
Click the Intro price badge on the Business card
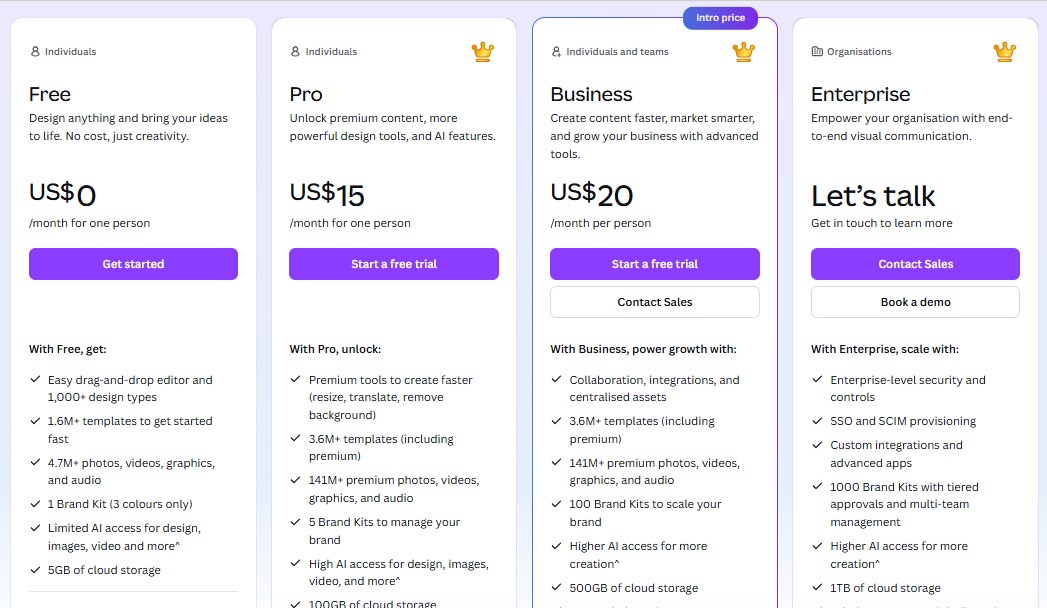pyautogui.click(x=720, y=18)
